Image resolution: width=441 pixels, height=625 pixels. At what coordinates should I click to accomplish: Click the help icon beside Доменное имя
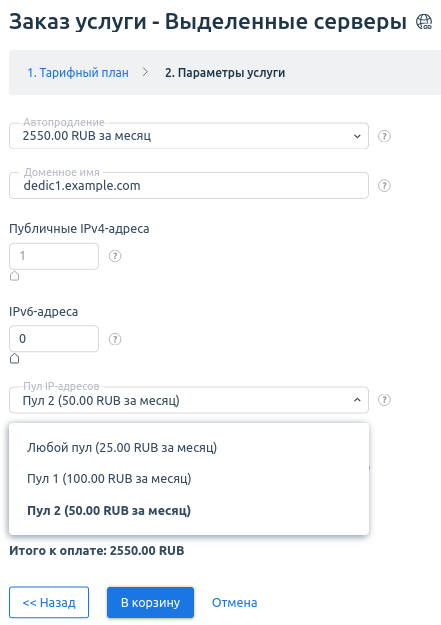point(384,186)
